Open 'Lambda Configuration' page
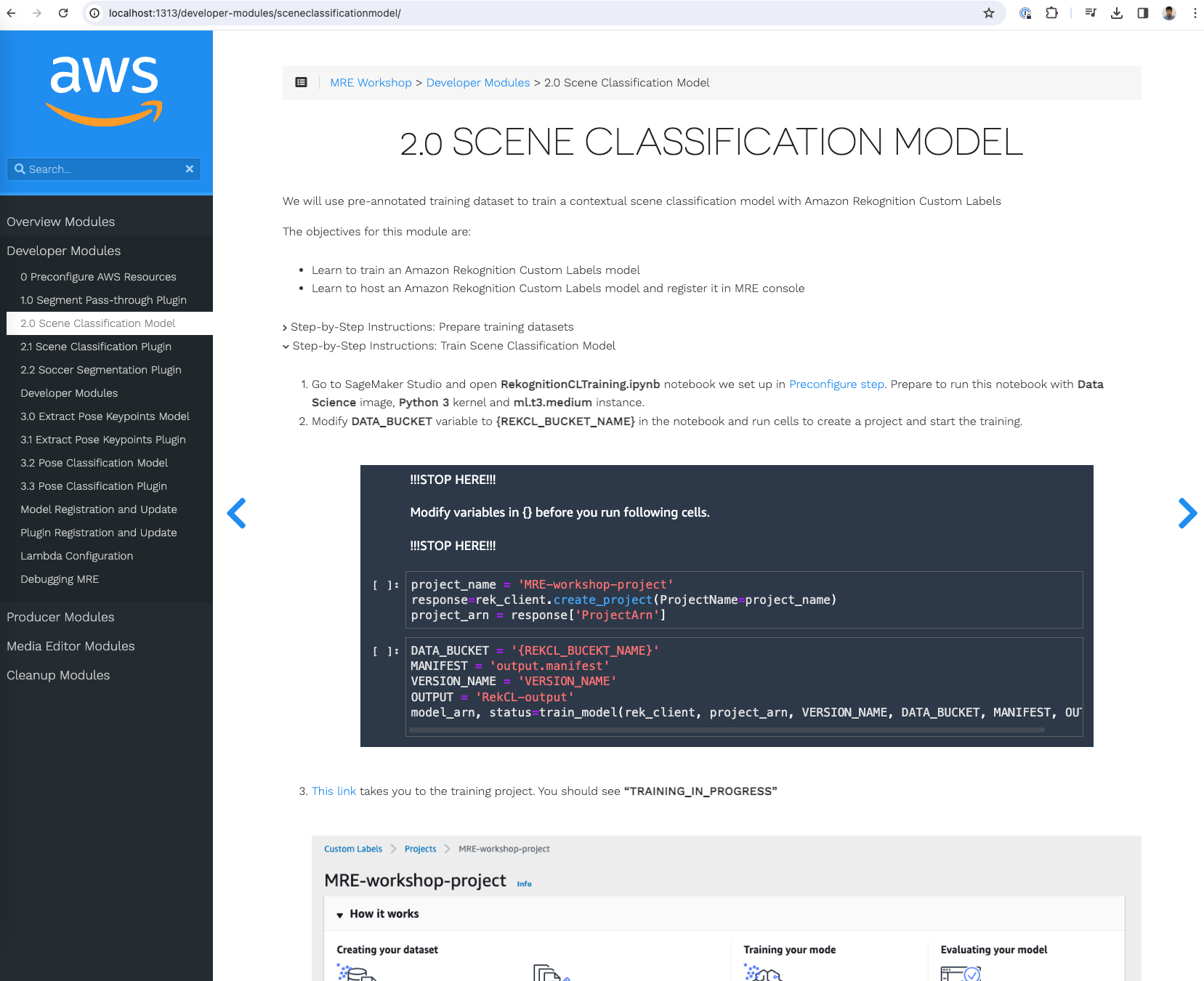Viewport: 1204px width, 981px height. tap(77, 556)
